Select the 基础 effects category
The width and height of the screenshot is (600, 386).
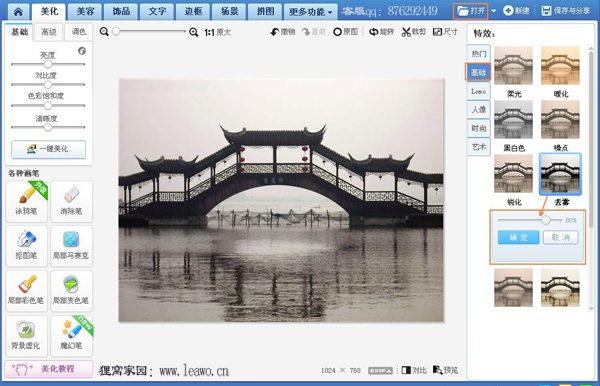tap(478, 72)
